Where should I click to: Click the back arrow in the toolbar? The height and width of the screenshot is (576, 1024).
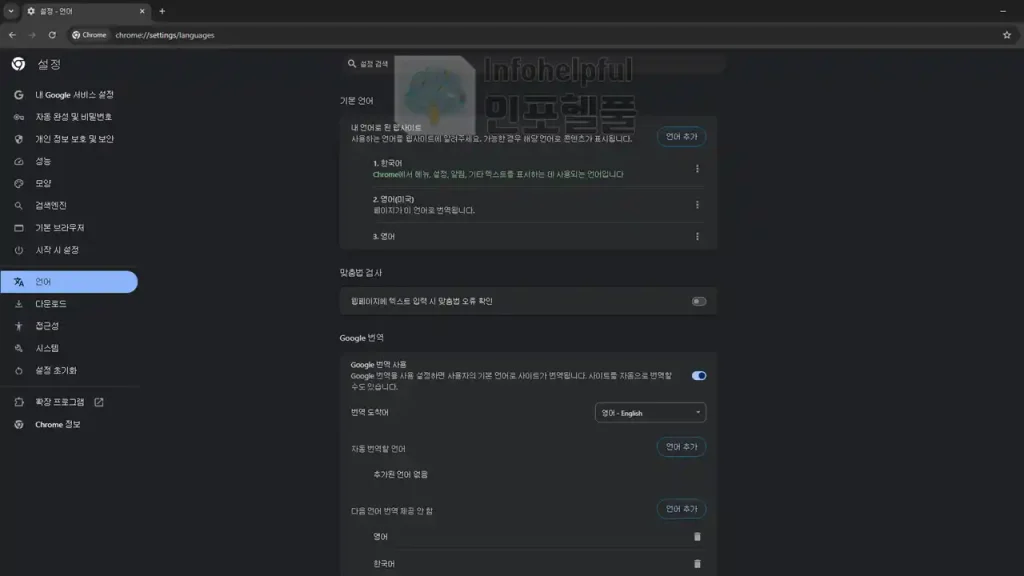[x=12, y=35]
